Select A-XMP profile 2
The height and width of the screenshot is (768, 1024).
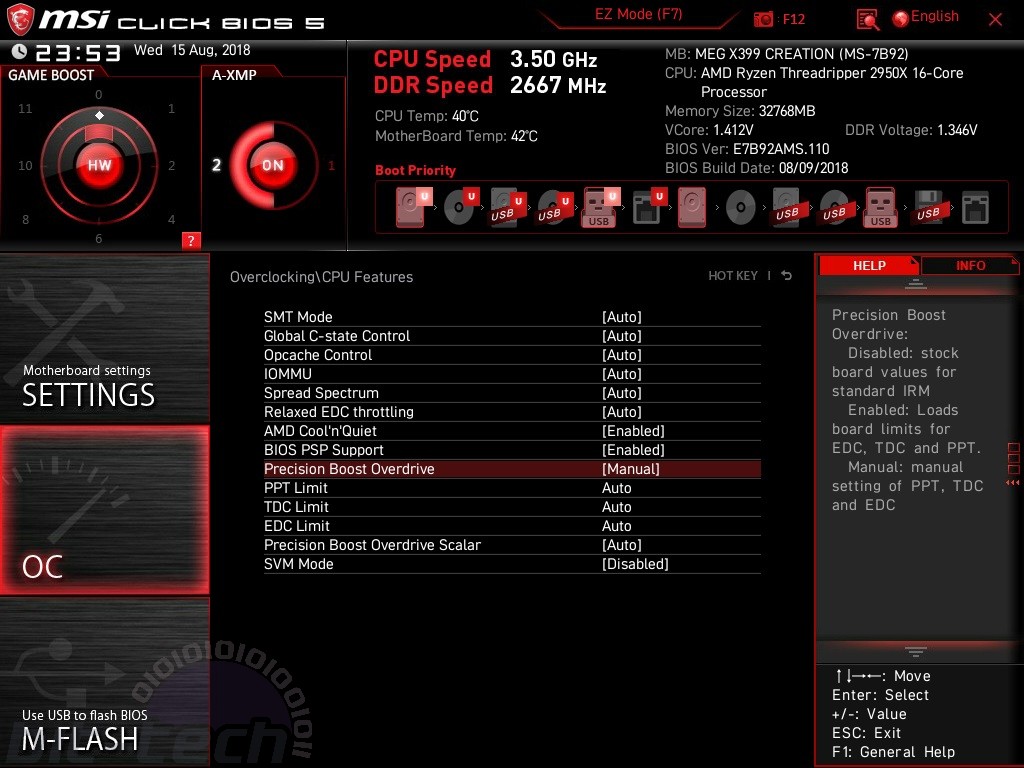click(x=216, y=165)
